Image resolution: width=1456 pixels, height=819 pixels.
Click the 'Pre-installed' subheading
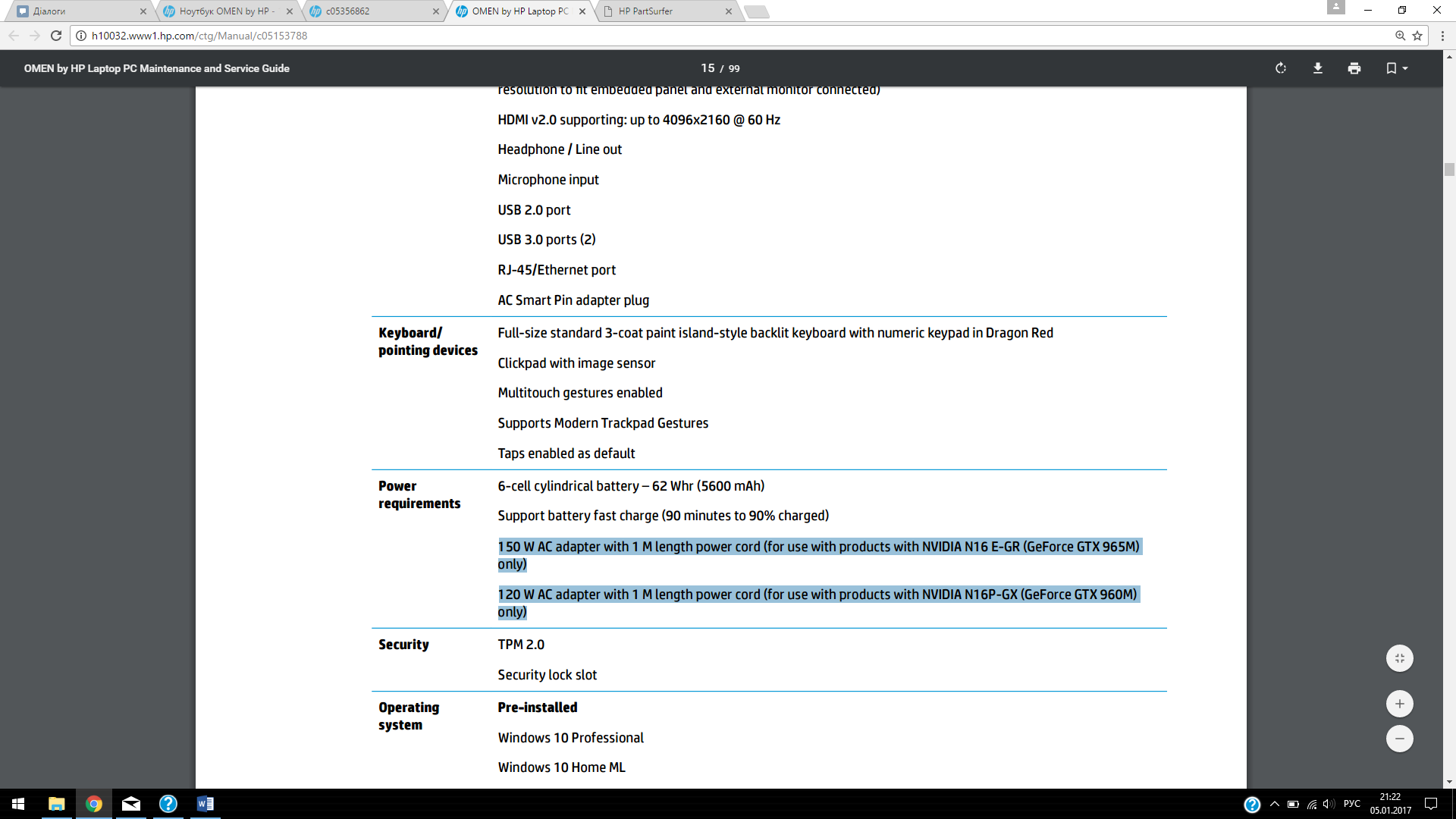click(538, 708)
